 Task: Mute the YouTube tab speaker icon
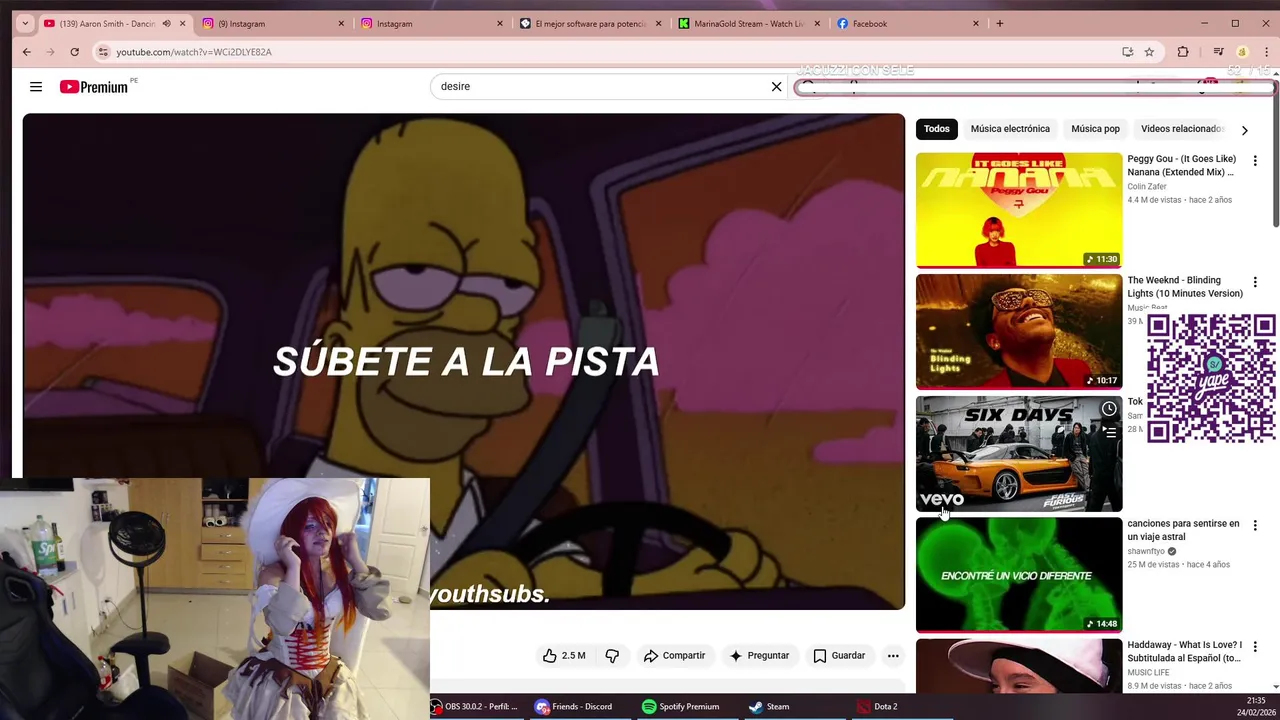point(166,23)
